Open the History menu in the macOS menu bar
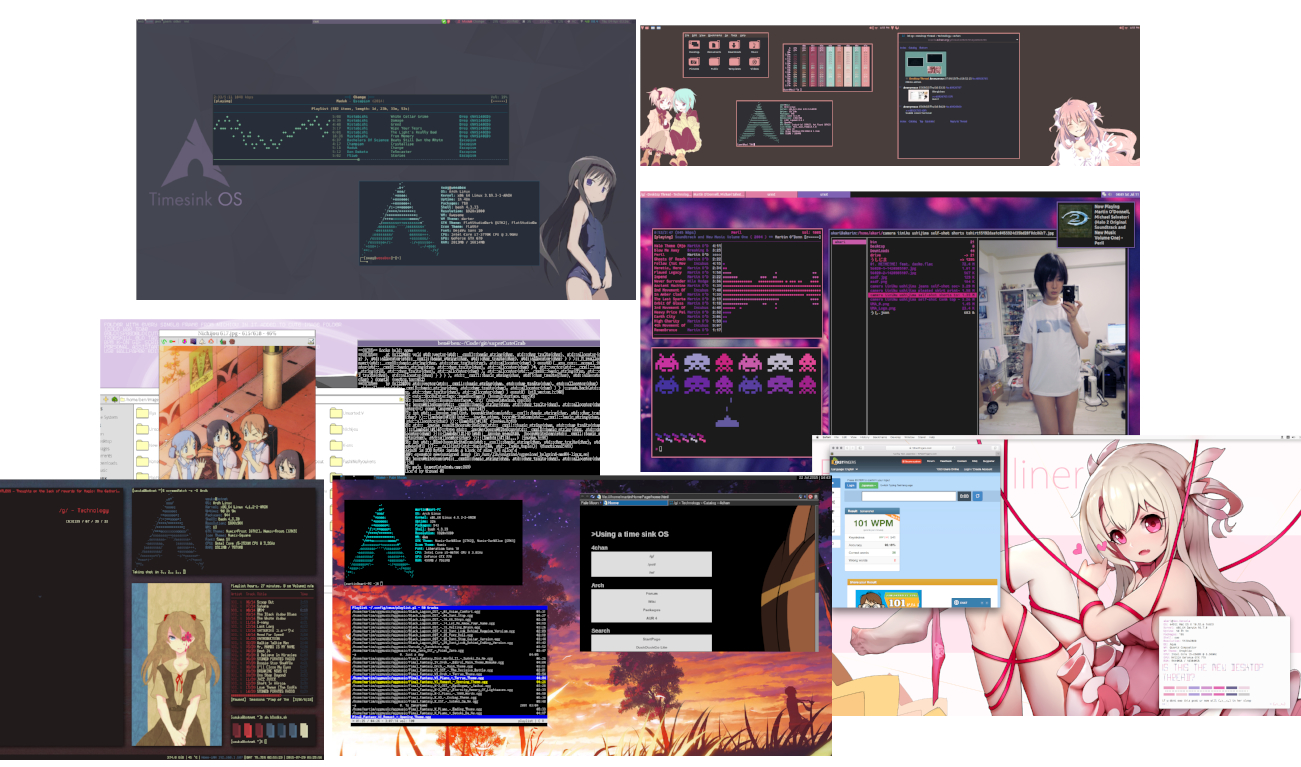The width and height of the screenshot is (1301, 767). (865, 437)
